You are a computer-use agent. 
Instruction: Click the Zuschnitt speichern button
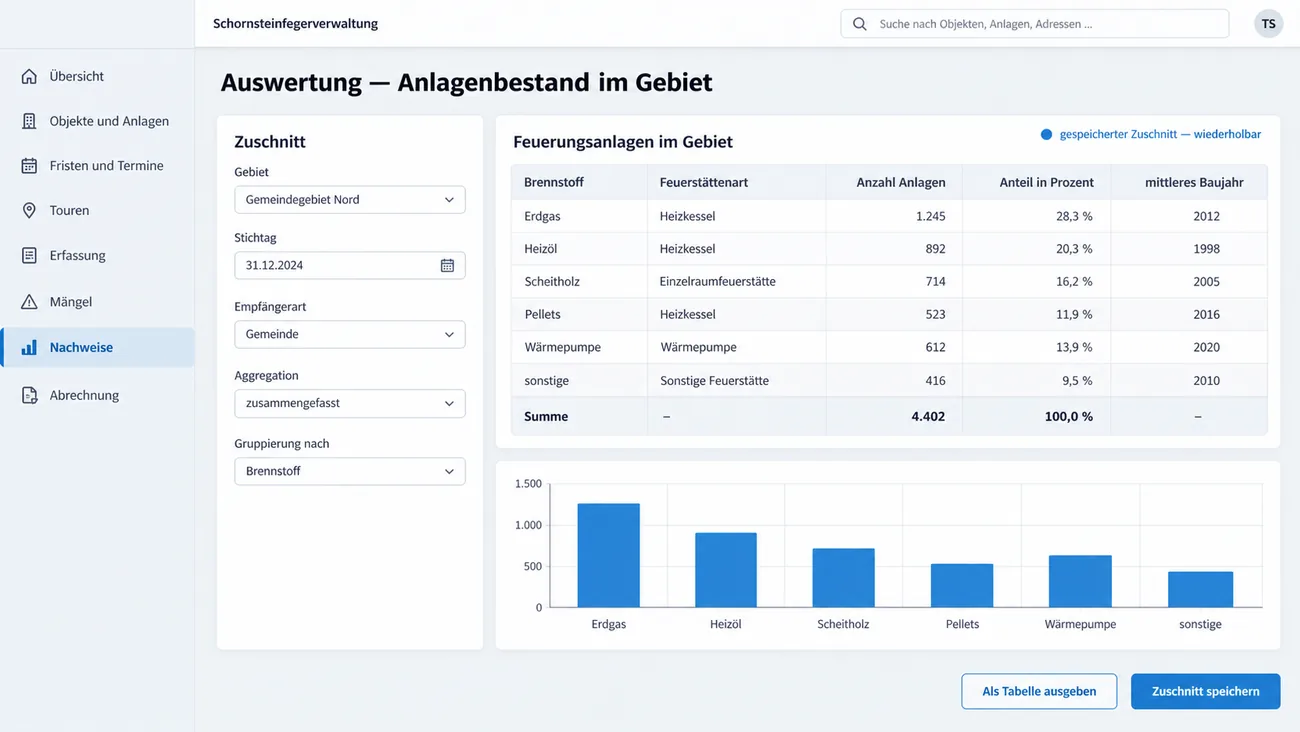(x=1205, y=691)
